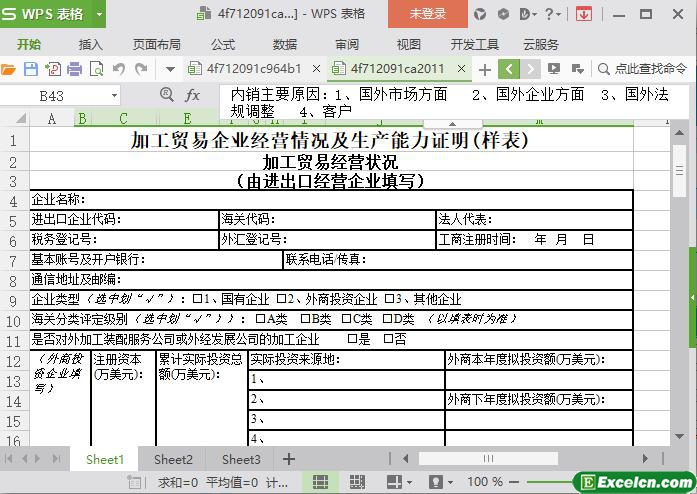Viewport: 697px width, 494px height.
Task: Select column C header
Action: point(123,118)
